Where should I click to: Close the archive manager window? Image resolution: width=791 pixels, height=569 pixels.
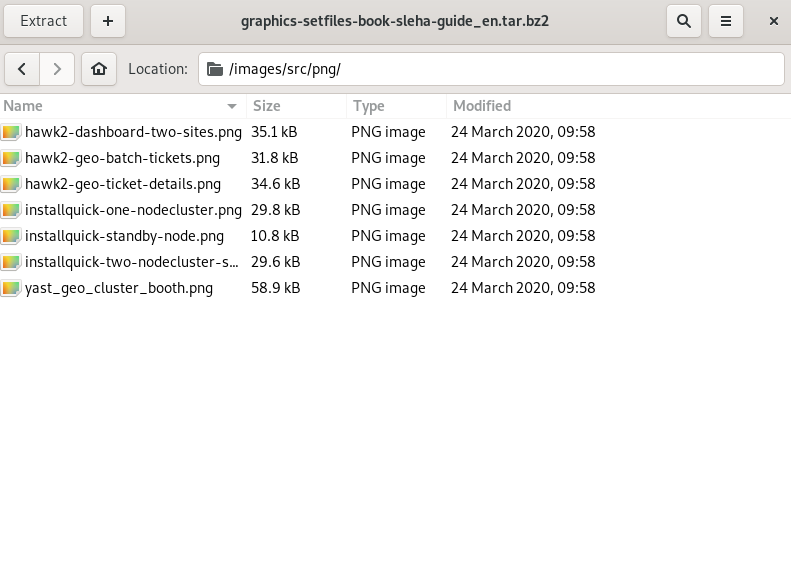pyautogui.click(x=774, y=20)
